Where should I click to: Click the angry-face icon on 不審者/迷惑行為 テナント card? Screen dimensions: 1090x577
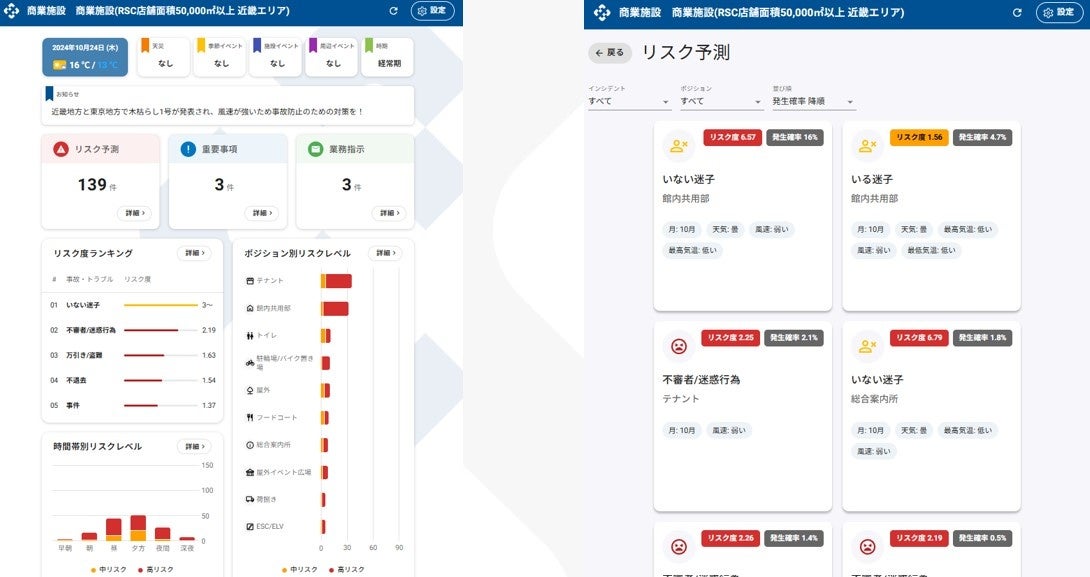pos(679,346)
